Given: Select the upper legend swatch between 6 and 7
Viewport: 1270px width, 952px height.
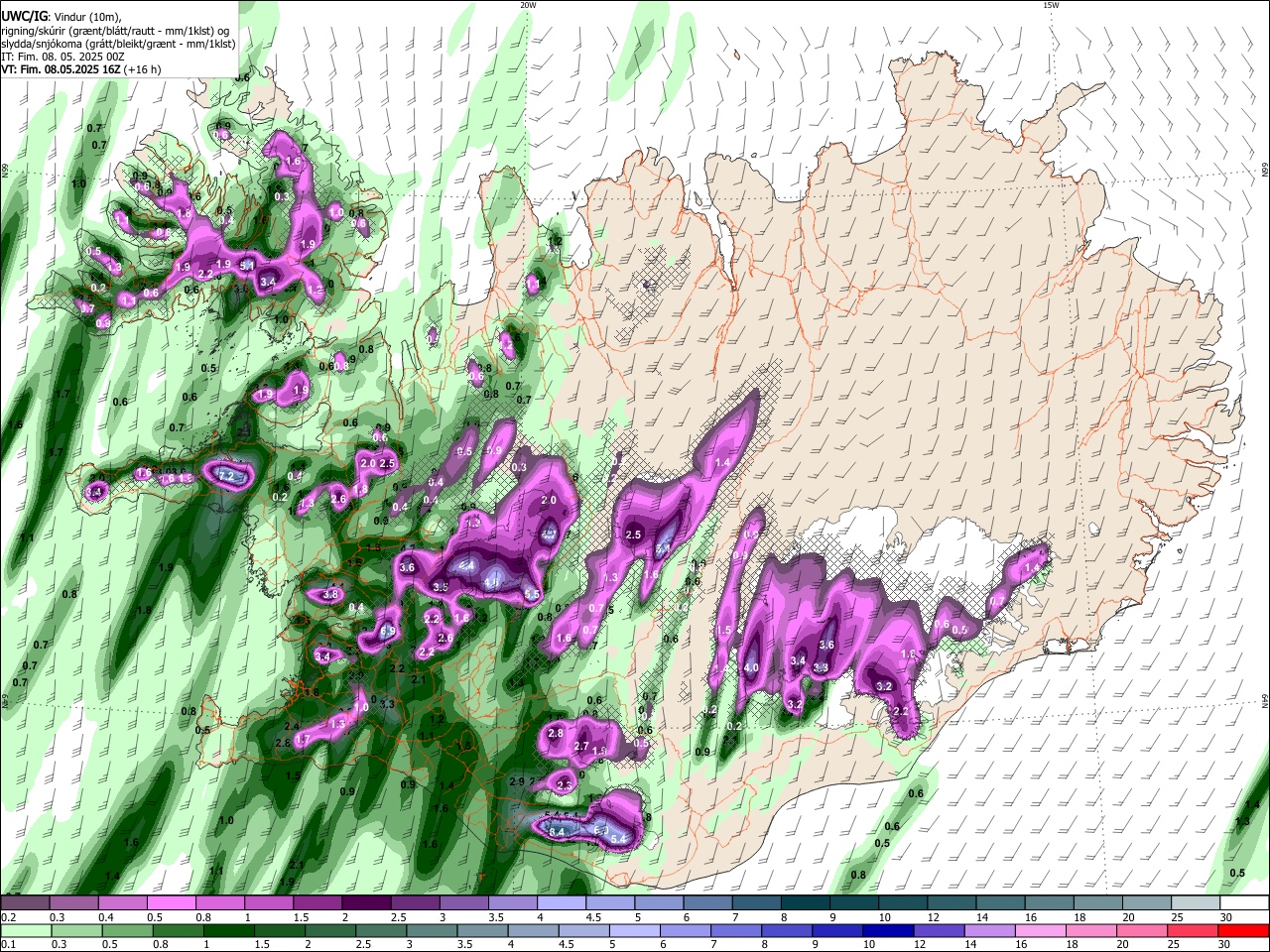Looking at the screenshot, I should (x=707, y=903).
